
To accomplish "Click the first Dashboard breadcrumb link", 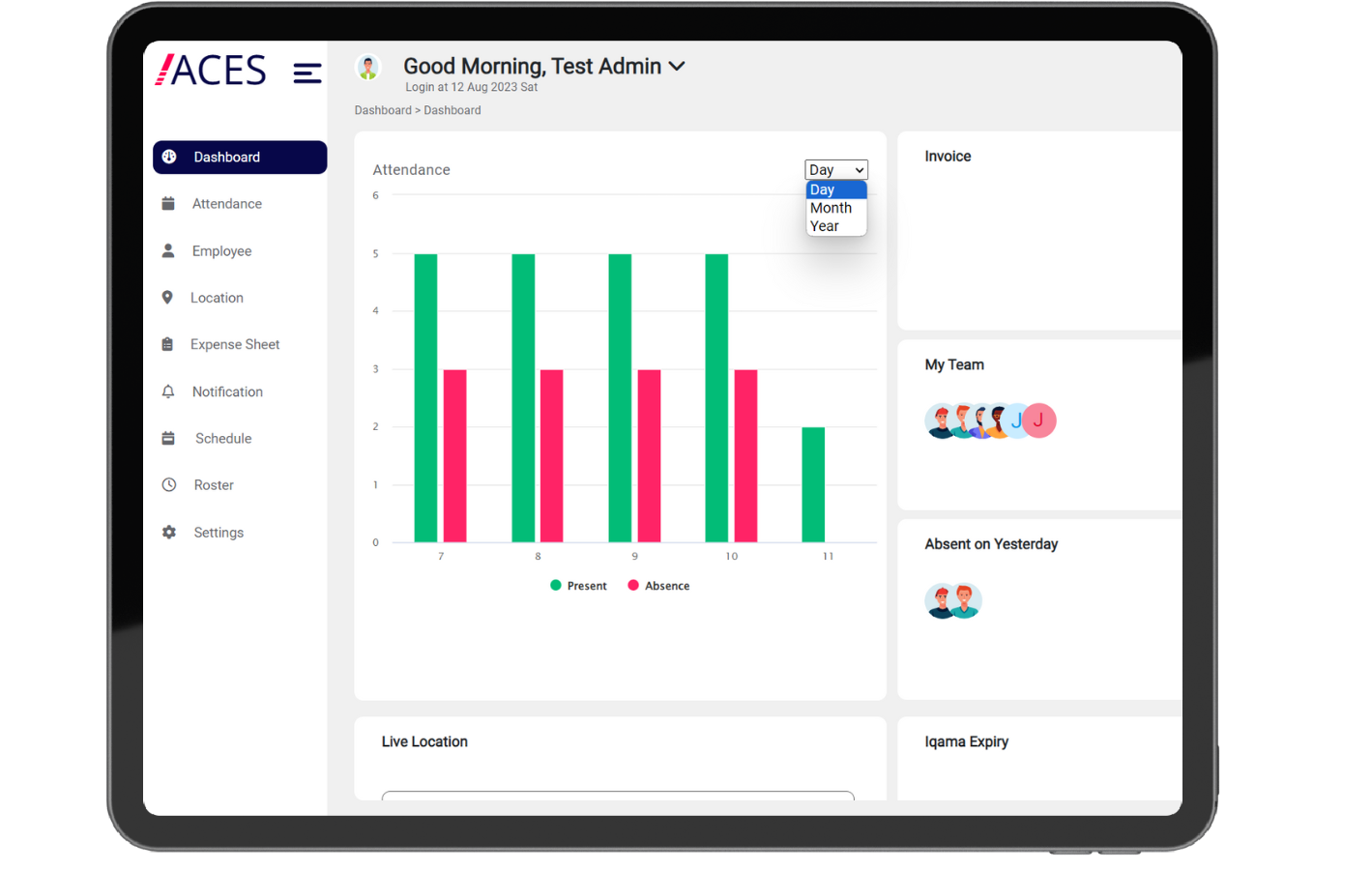I will (x=383, y=110).
